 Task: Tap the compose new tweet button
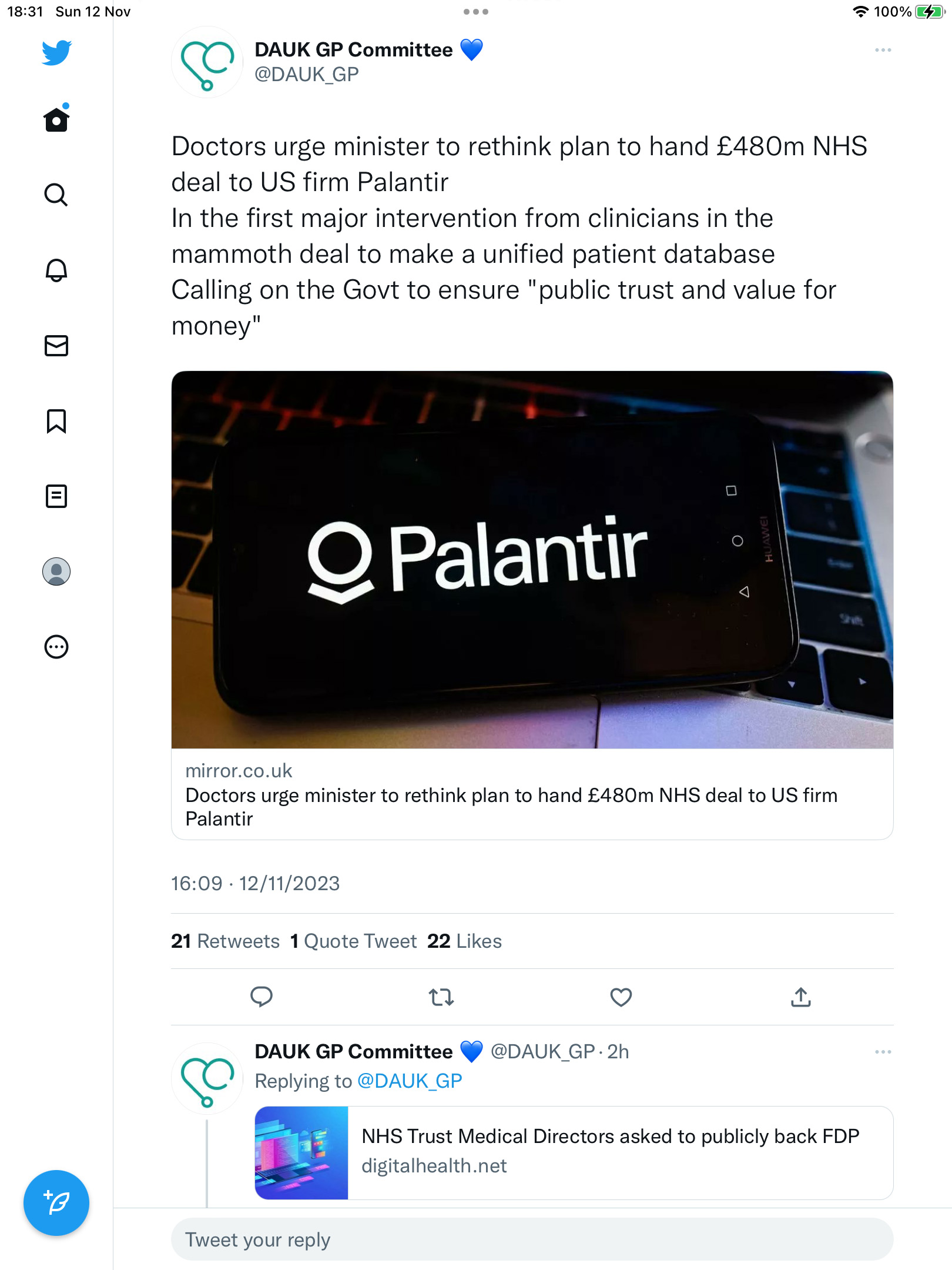tap(56, 1203)
